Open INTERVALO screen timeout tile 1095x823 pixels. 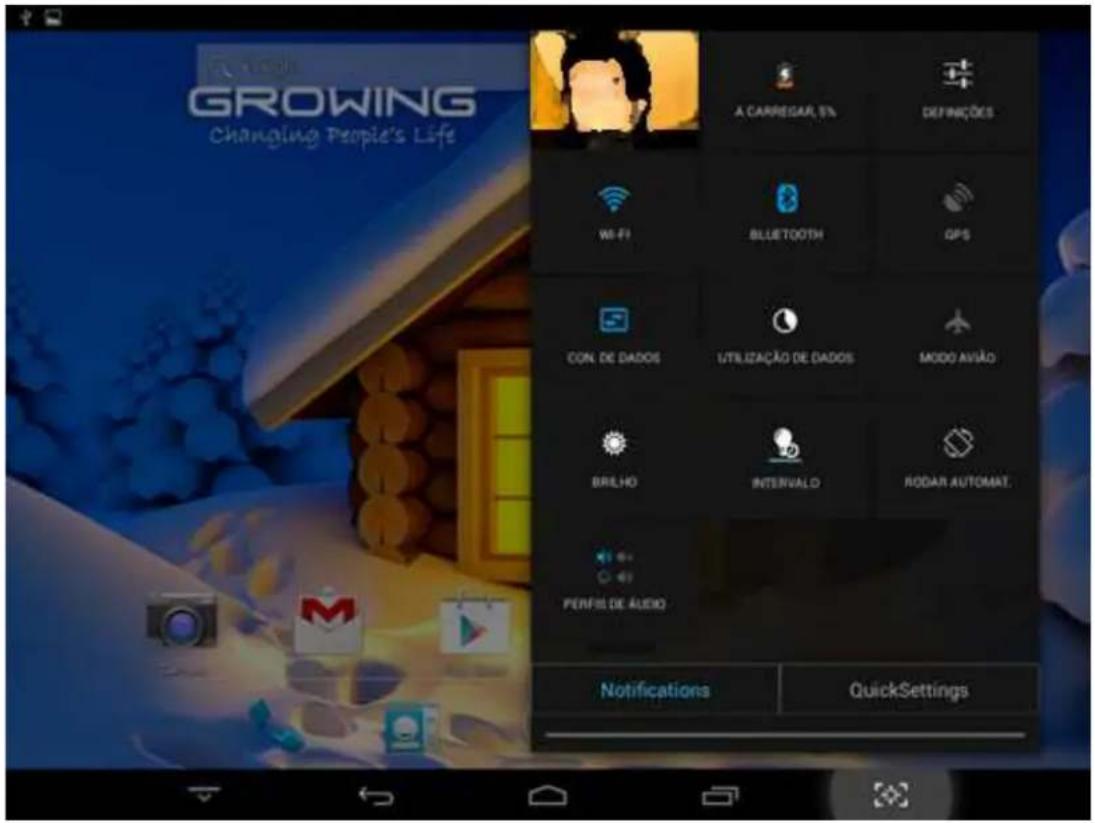pos(786,459)
